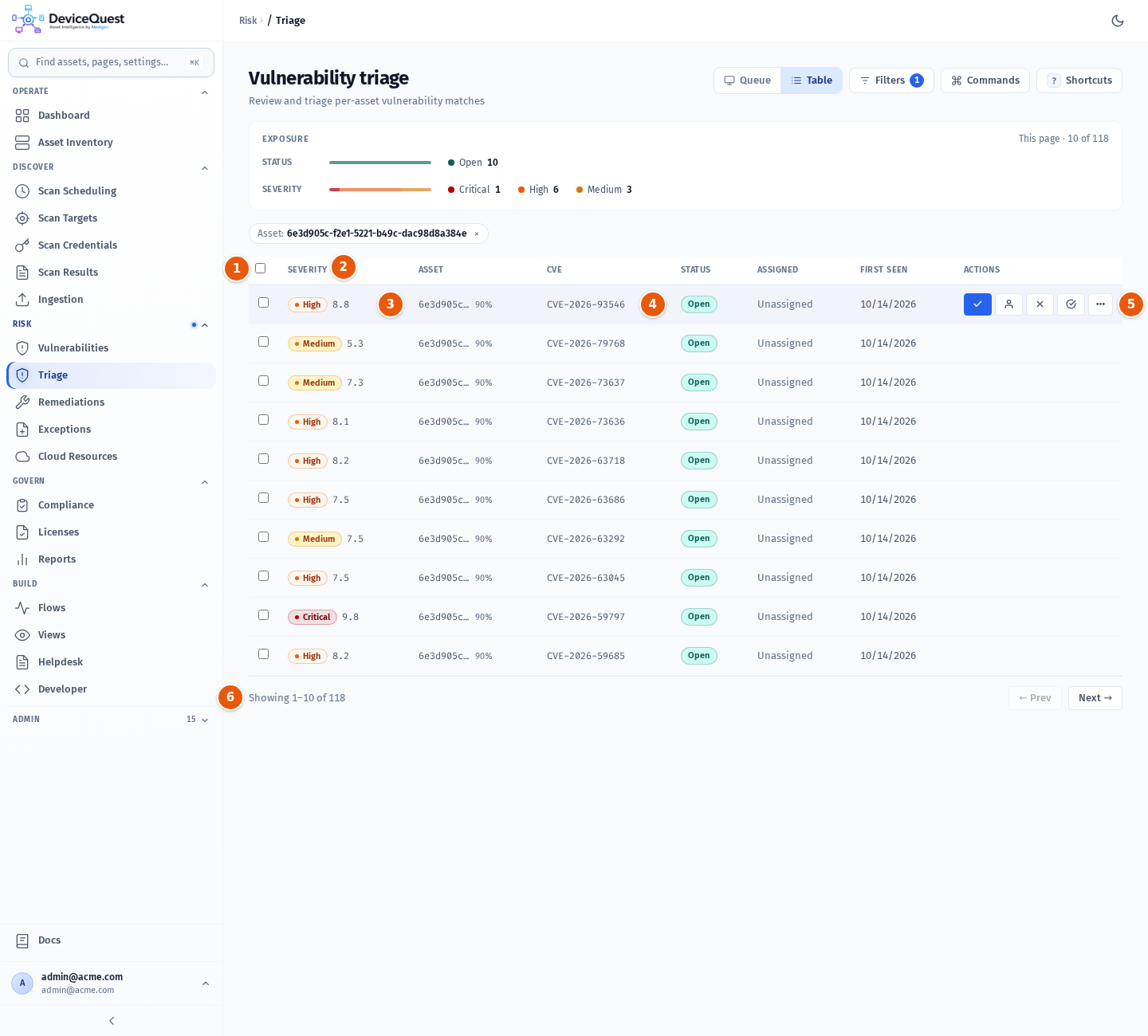Expand the Admin sidebar section
This screenshot has height=1036, width=1148.
[205, 720]
